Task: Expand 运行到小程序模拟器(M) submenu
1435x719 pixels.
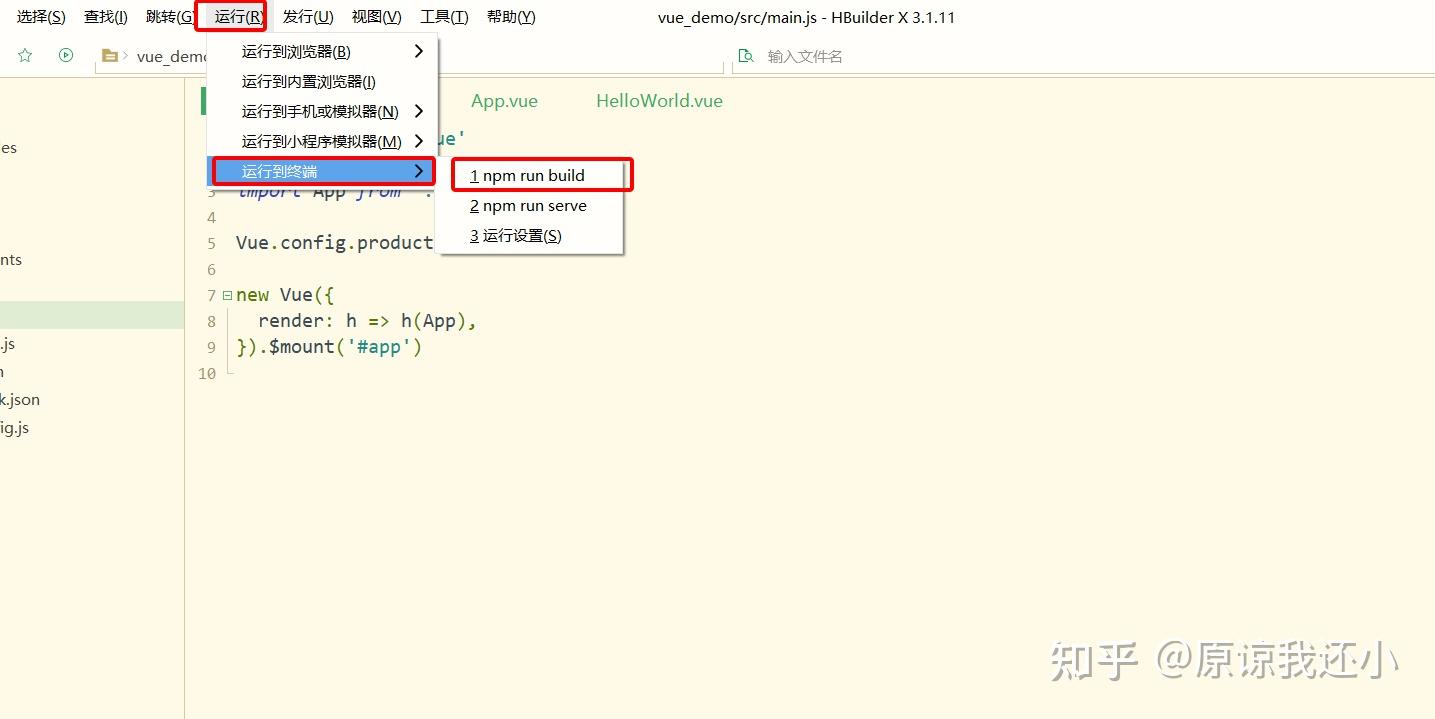Action: coord(322,142)
